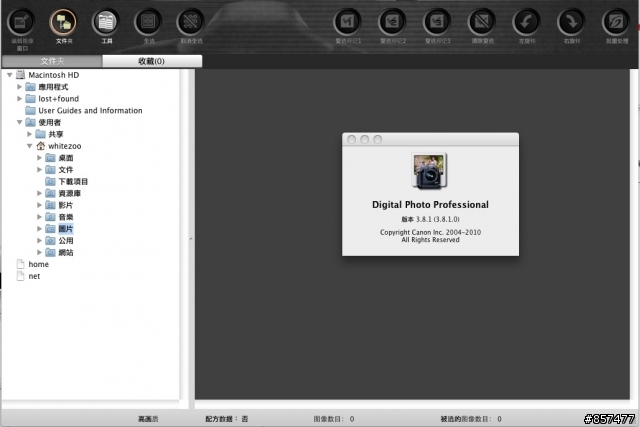Select the 公用 folder
Screen dimensions: 640x427
coord(66,241)
